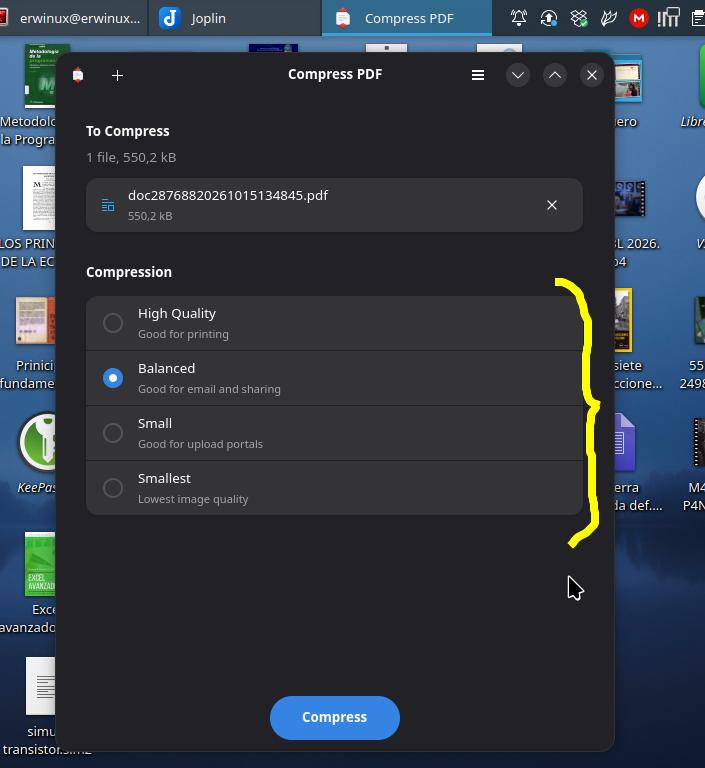
Task: Open KeePass desktop icon
Action: pyautogui.click(x=37, y=442)
